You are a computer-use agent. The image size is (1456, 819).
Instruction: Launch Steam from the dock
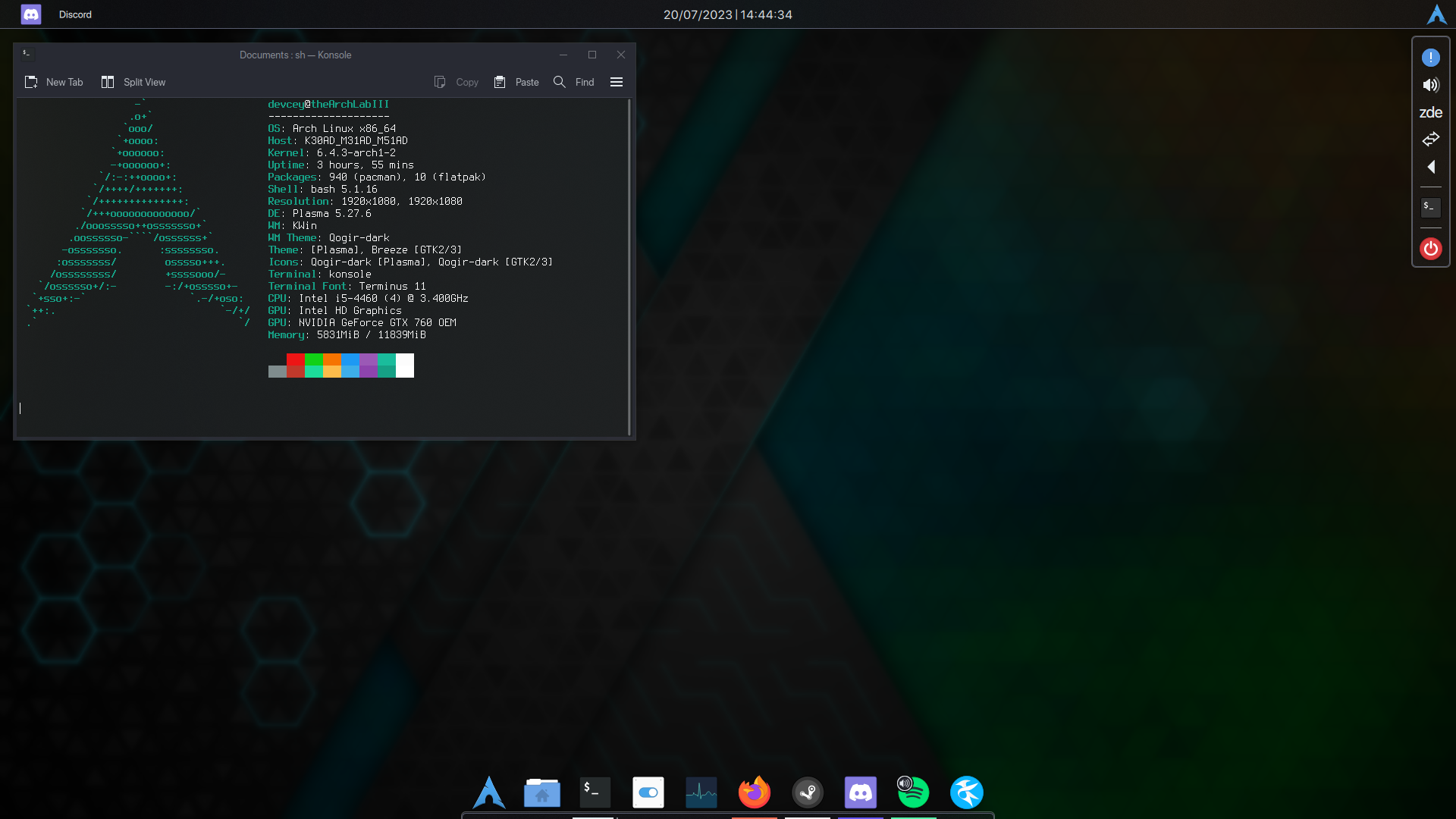pos(808,792)
